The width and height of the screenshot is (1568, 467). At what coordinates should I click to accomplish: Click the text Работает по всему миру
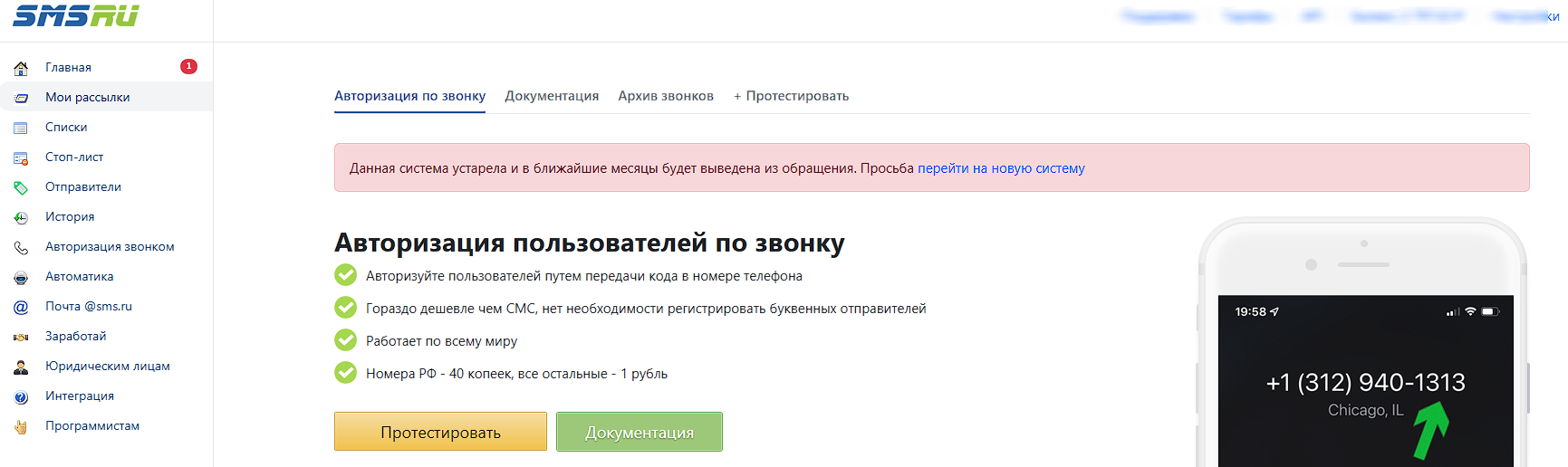point(441,341)
